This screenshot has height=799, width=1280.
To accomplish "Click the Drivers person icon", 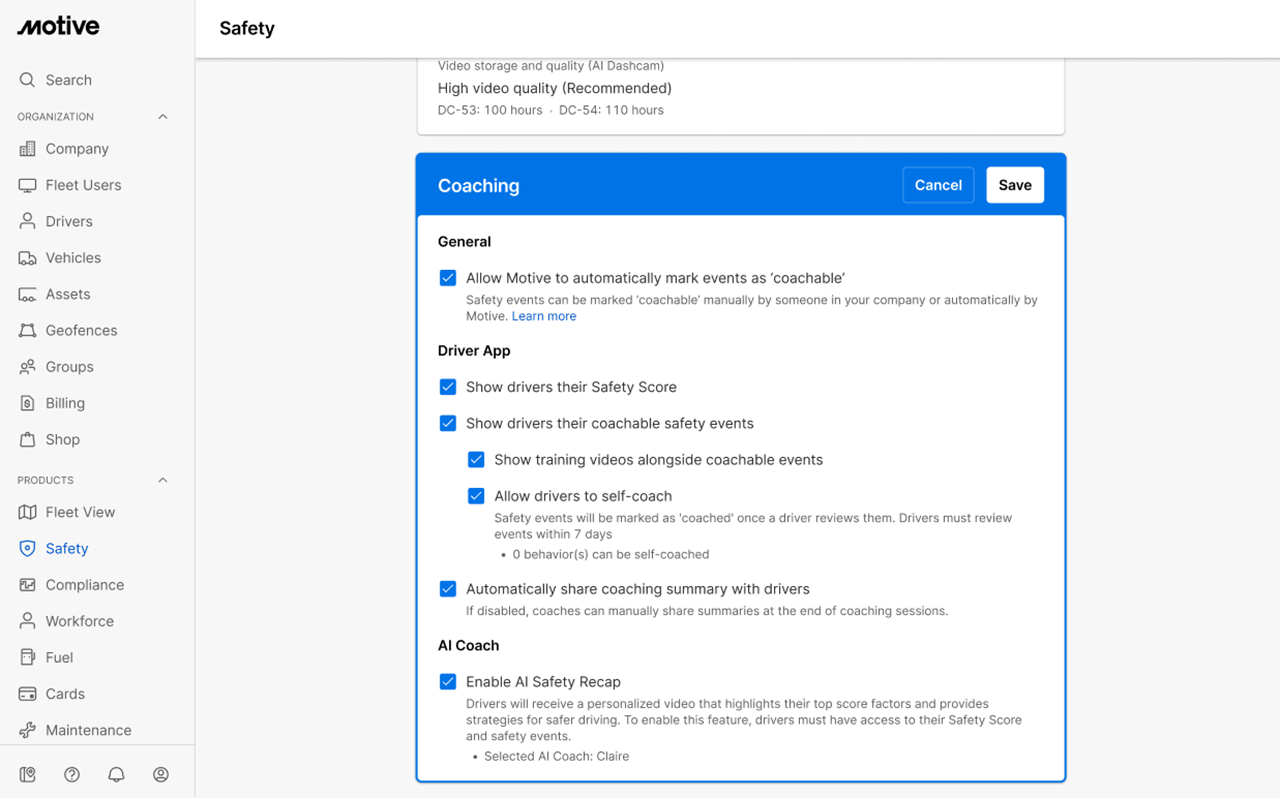I will [27, 221].
